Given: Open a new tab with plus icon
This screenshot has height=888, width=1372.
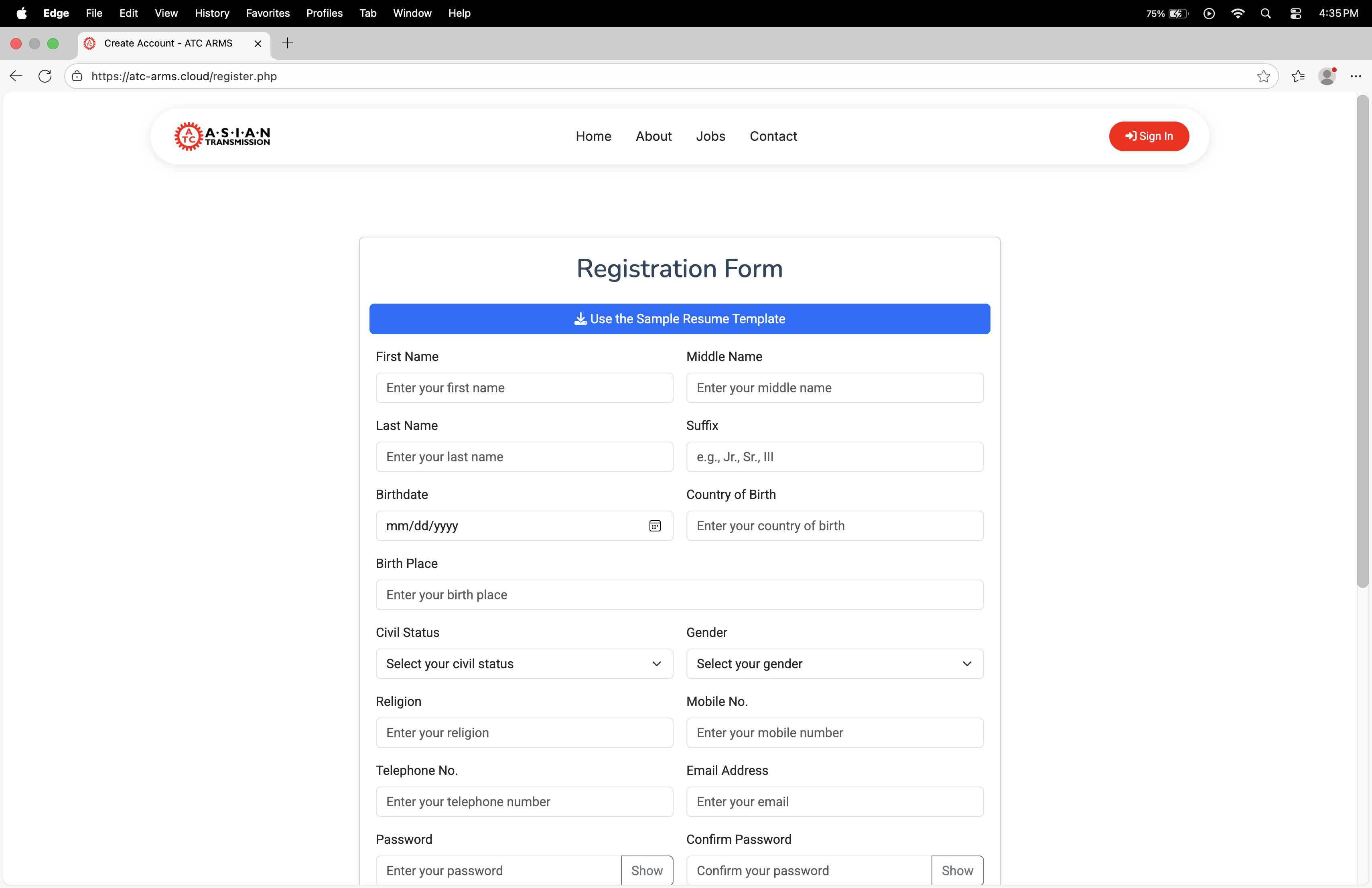Looking at the screenshot, I should tap(288, 43).
